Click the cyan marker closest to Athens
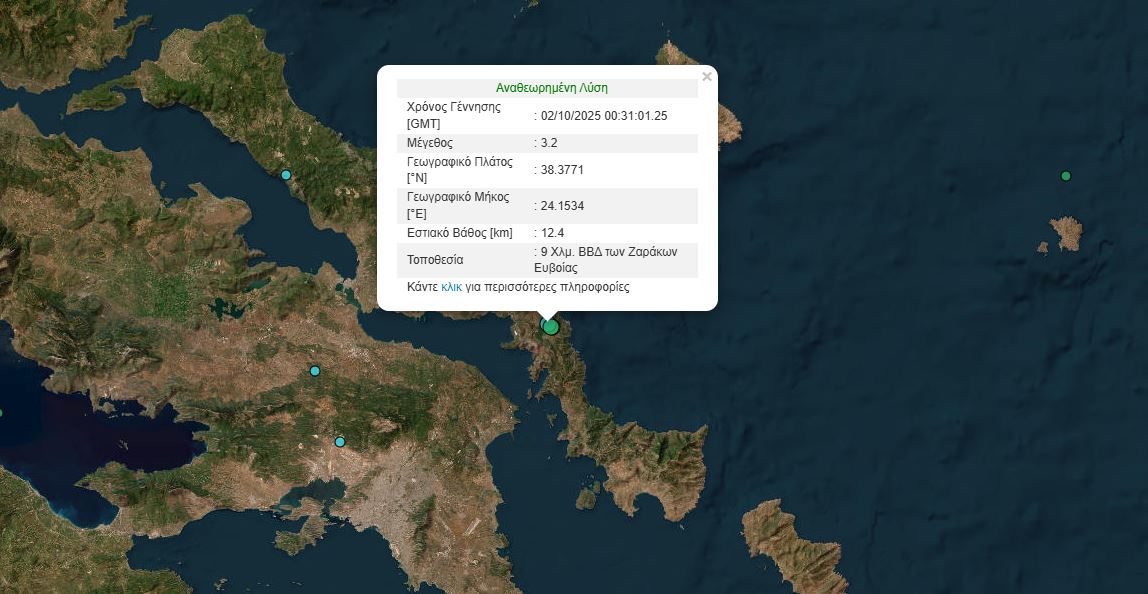Image resolution: width=1148 pixels, height=594 pixels. [x=340, y=442]
